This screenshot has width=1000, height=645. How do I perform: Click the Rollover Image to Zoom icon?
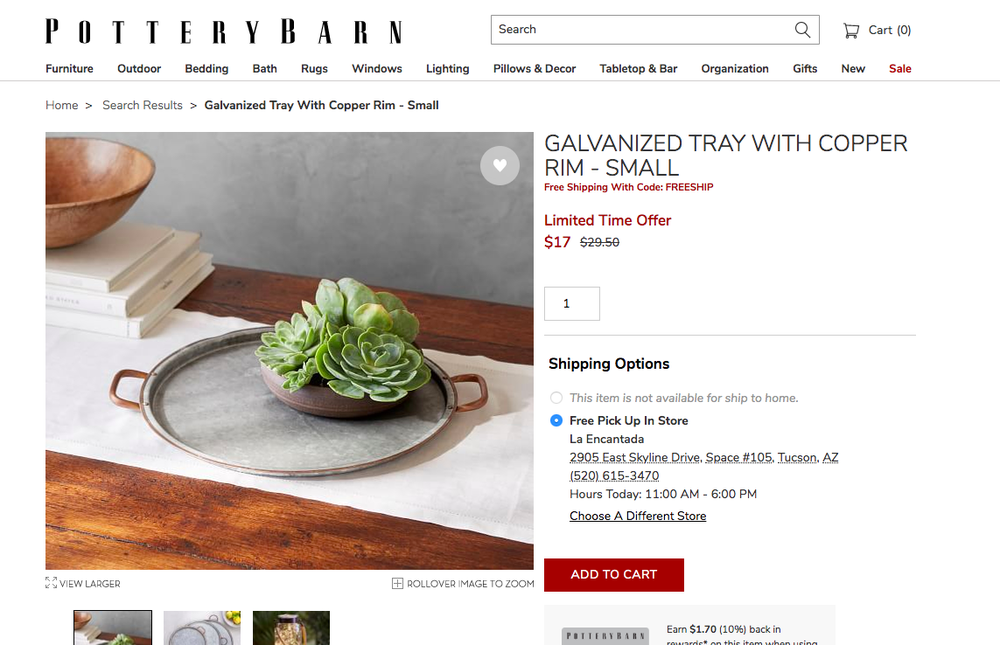click(397, 583)
